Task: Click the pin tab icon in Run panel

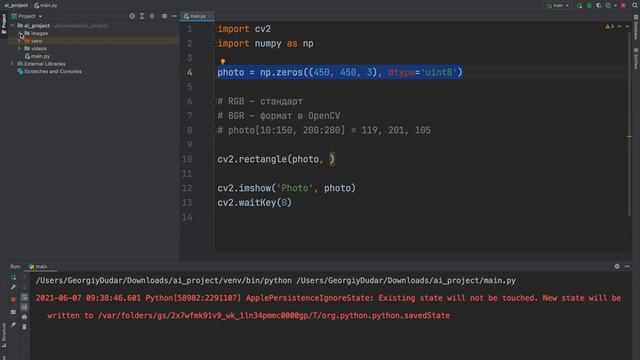Action: click(x=13, y=325)
